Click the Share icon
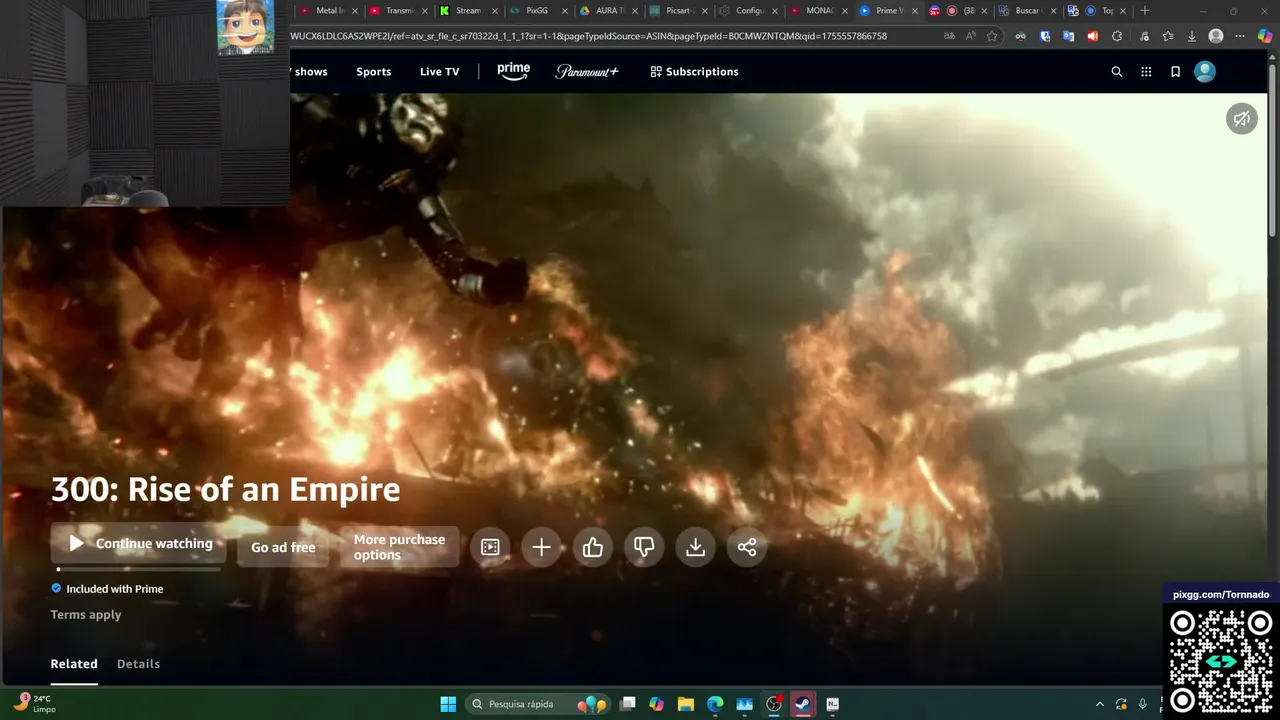Viewport: 1280px width, 720px height. point(747,547)
